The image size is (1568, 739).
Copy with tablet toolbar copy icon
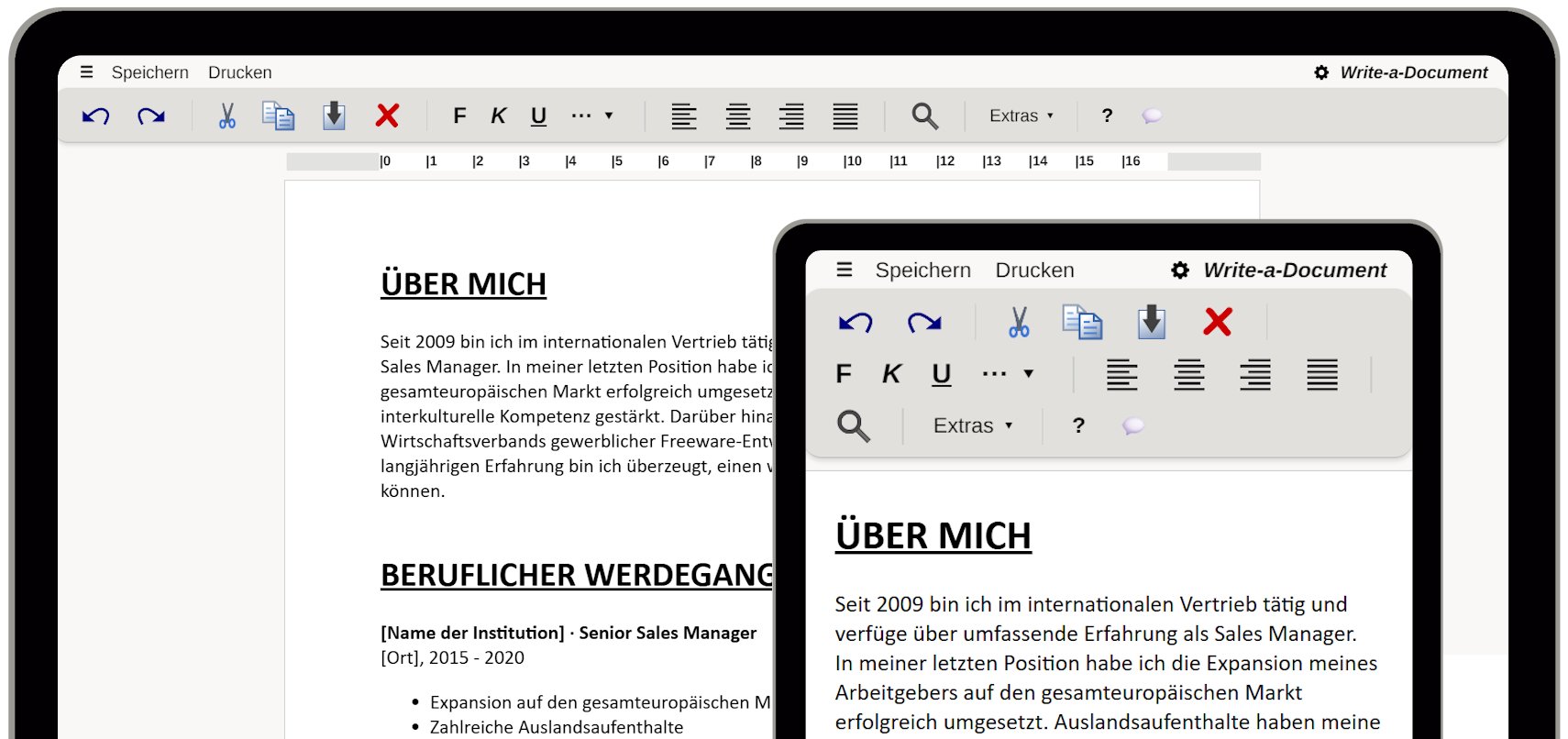pyautogui.click(x=1083, y=322)
